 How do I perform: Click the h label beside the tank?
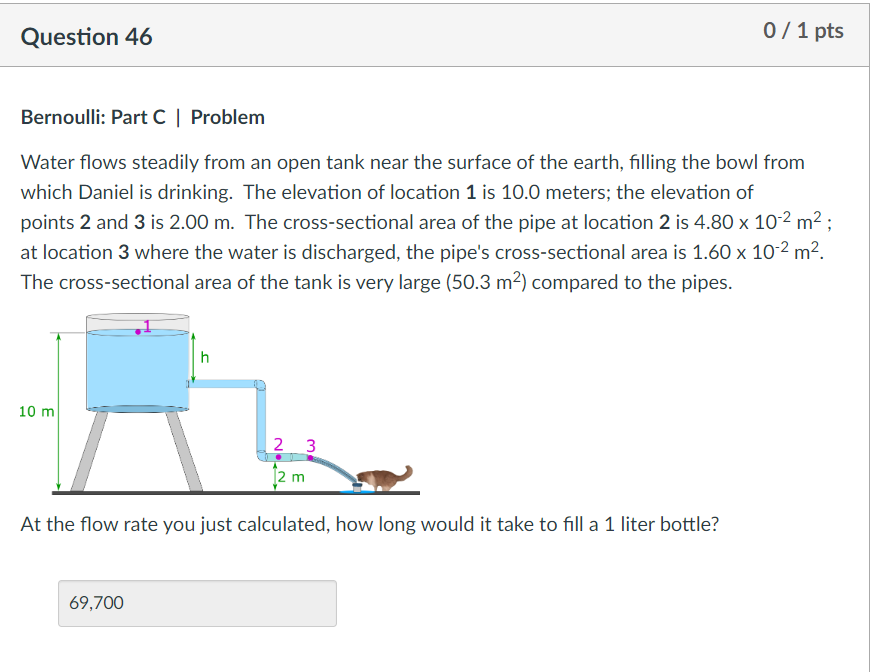[x=204, y=357]
